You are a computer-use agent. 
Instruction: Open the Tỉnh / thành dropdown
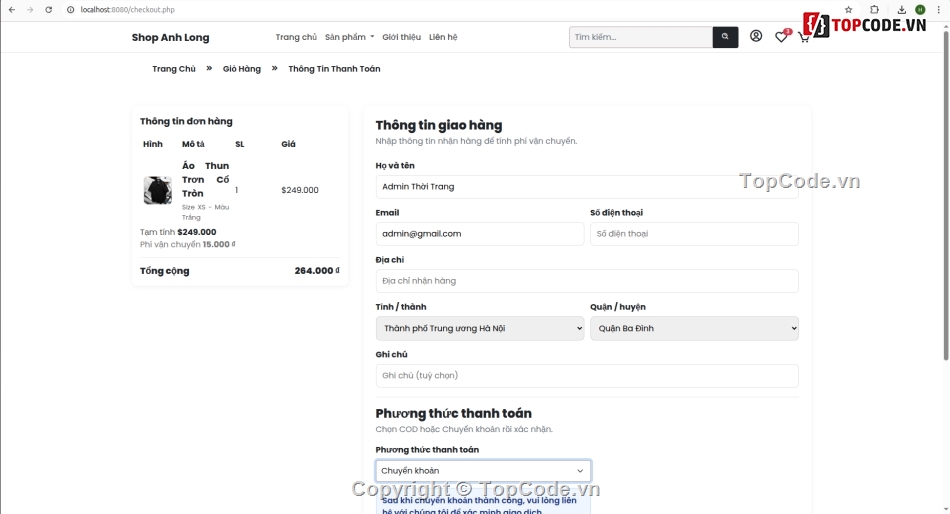pyautogui.click(x=480, y=329)
